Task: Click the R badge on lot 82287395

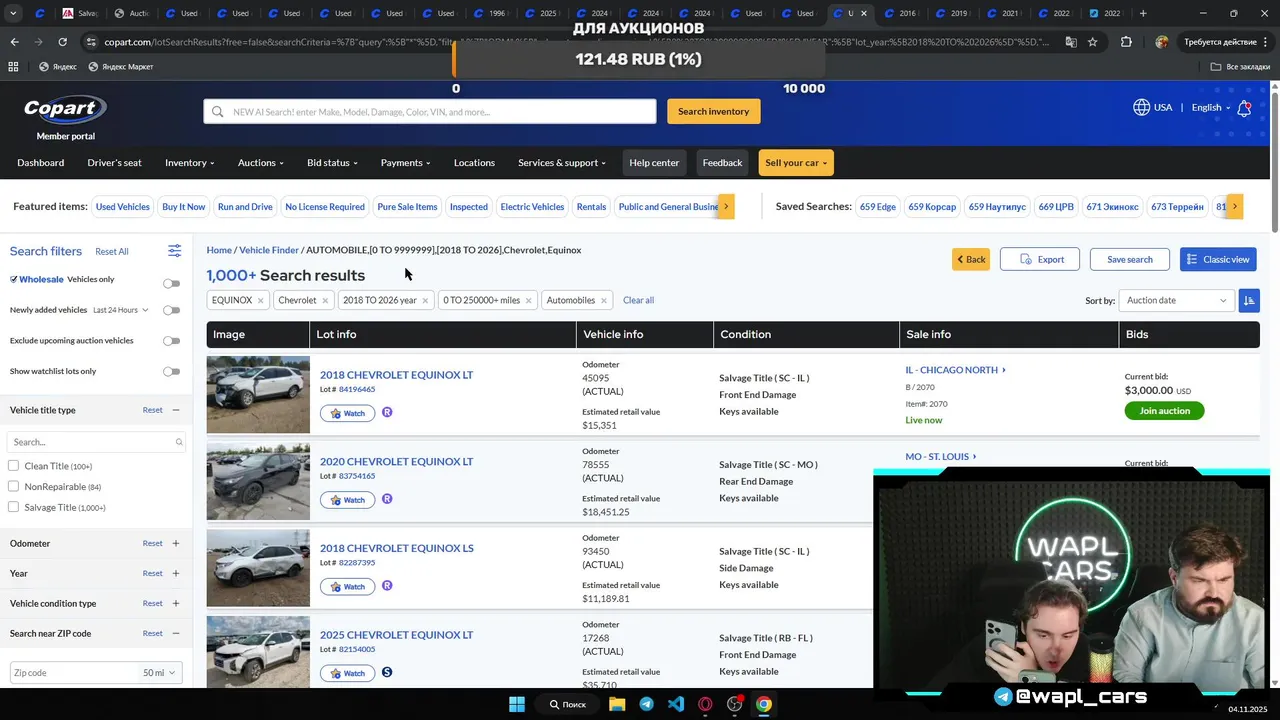Action: click(387, 586)
